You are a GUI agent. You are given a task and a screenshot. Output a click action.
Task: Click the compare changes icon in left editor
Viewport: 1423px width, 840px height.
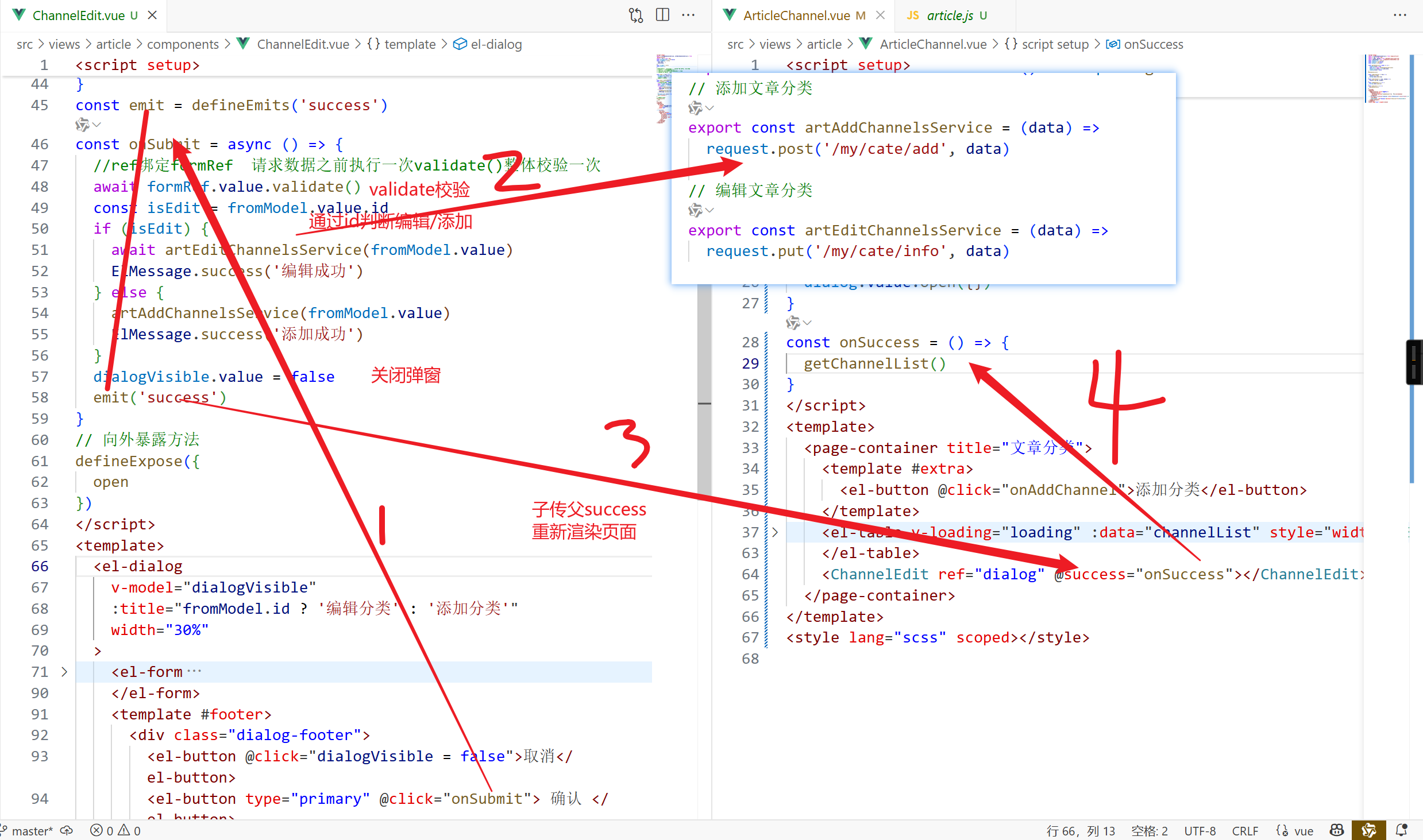pyautogui.click(x=635, y=15)
